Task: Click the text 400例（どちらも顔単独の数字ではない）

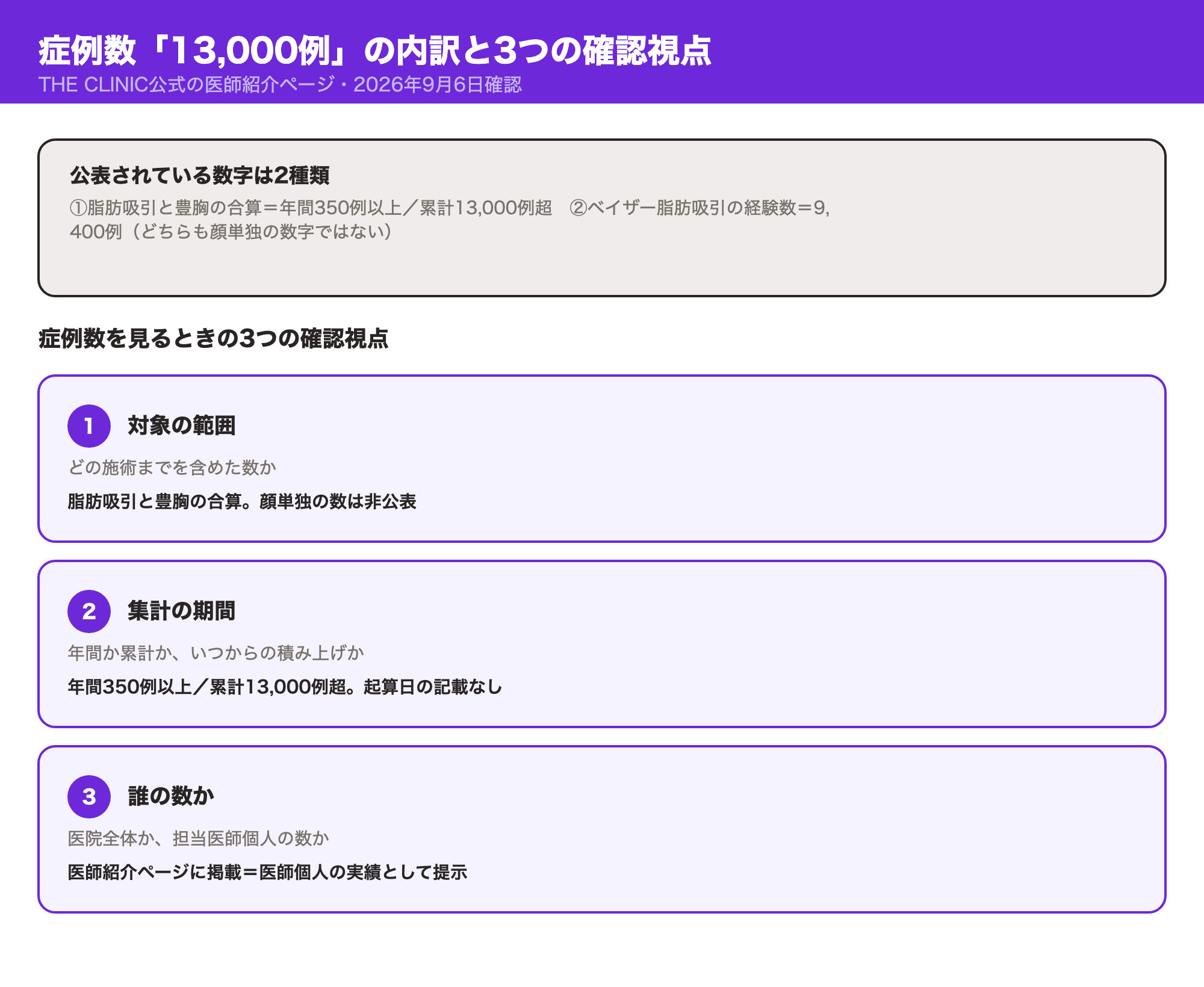Action: [x=232, y=232]
